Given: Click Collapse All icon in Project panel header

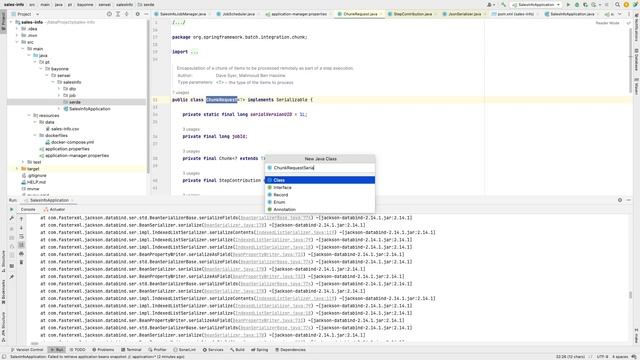Looking at the screenshot, I should [x=127, y=14].
